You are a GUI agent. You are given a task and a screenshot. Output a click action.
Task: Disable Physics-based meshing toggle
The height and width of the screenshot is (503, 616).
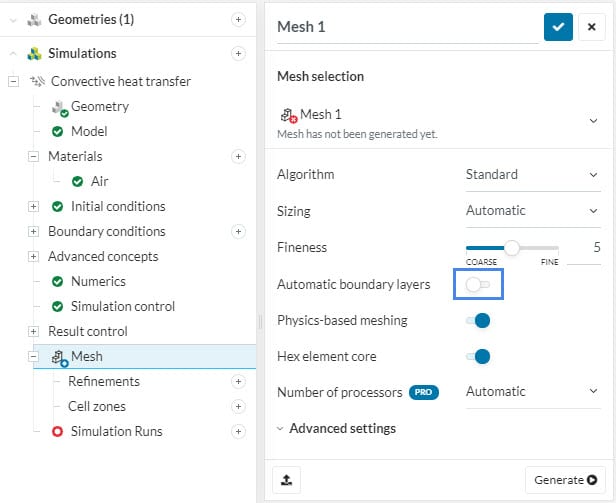pos(478,321)
